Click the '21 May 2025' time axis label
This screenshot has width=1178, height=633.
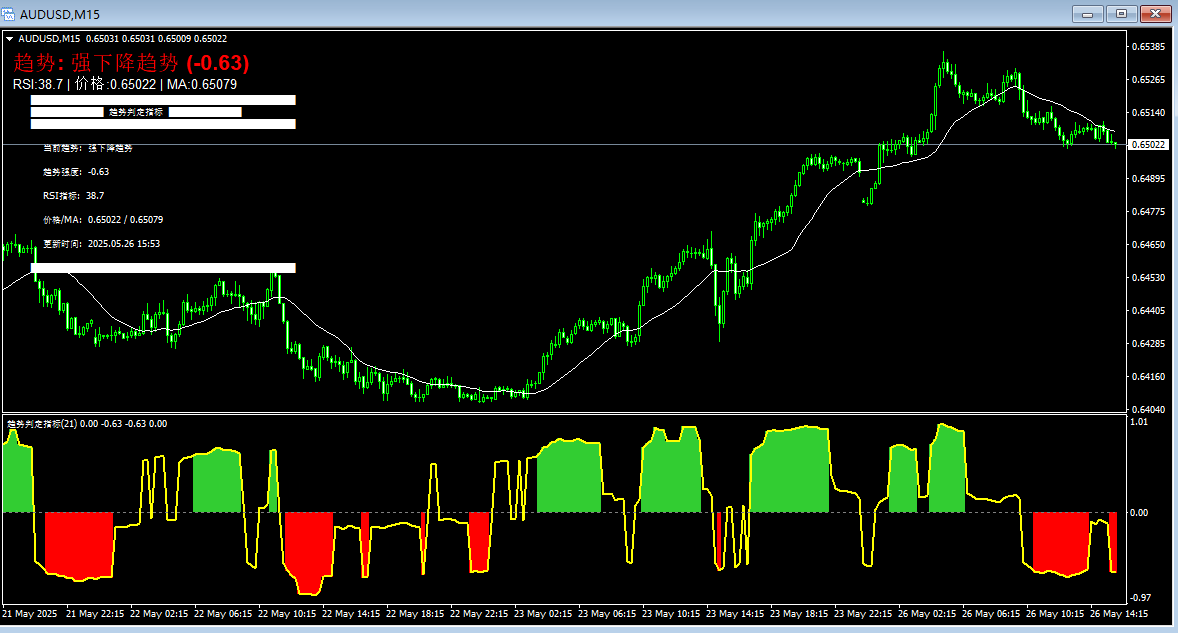click(x=29, y=613)
